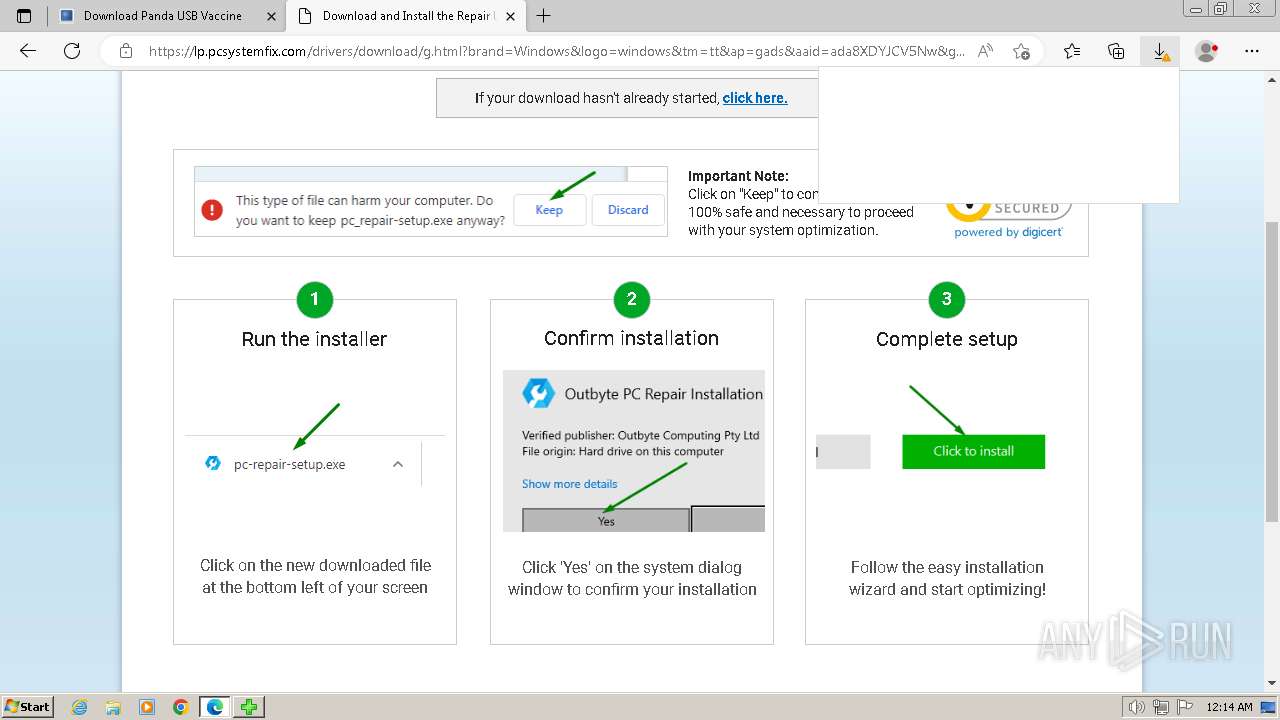This screenshot has height=720, width=1280.
Task: Click the red warning icon in the image
Action: [x=212, y=210]
